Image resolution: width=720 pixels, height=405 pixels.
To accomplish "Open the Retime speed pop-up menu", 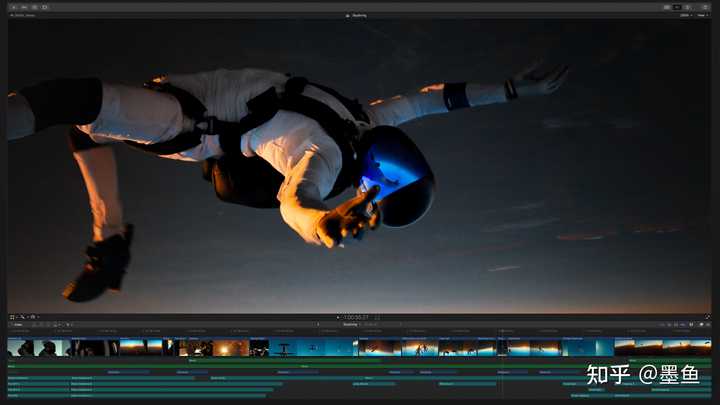I will [x=34, y=317].
